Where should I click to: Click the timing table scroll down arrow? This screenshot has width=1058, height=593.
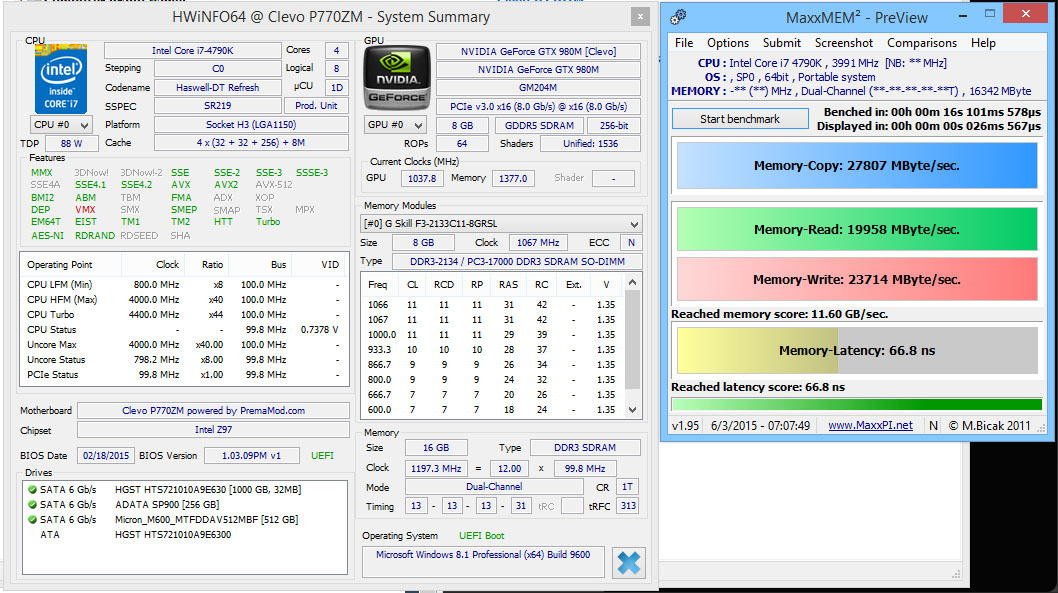pos(632,409)
